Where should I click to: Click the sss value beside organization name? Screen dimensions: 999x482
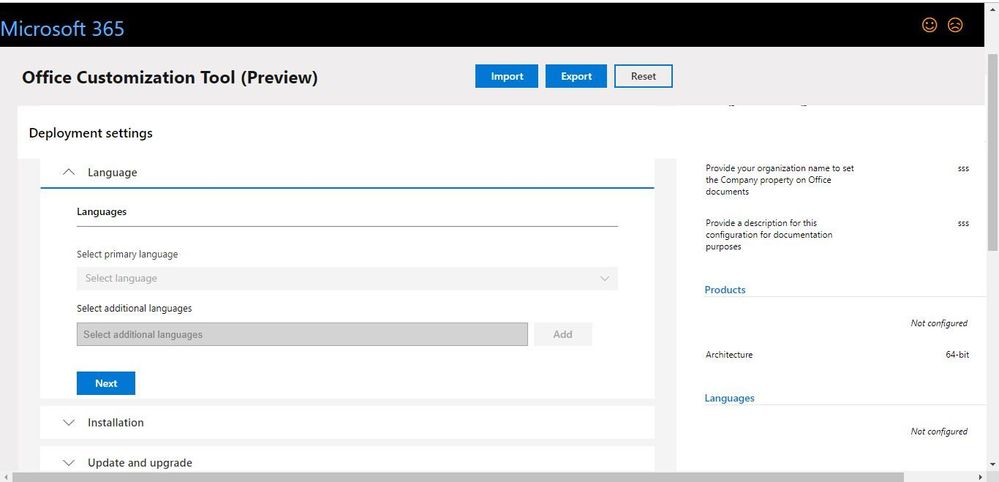[x=963, y=169]
